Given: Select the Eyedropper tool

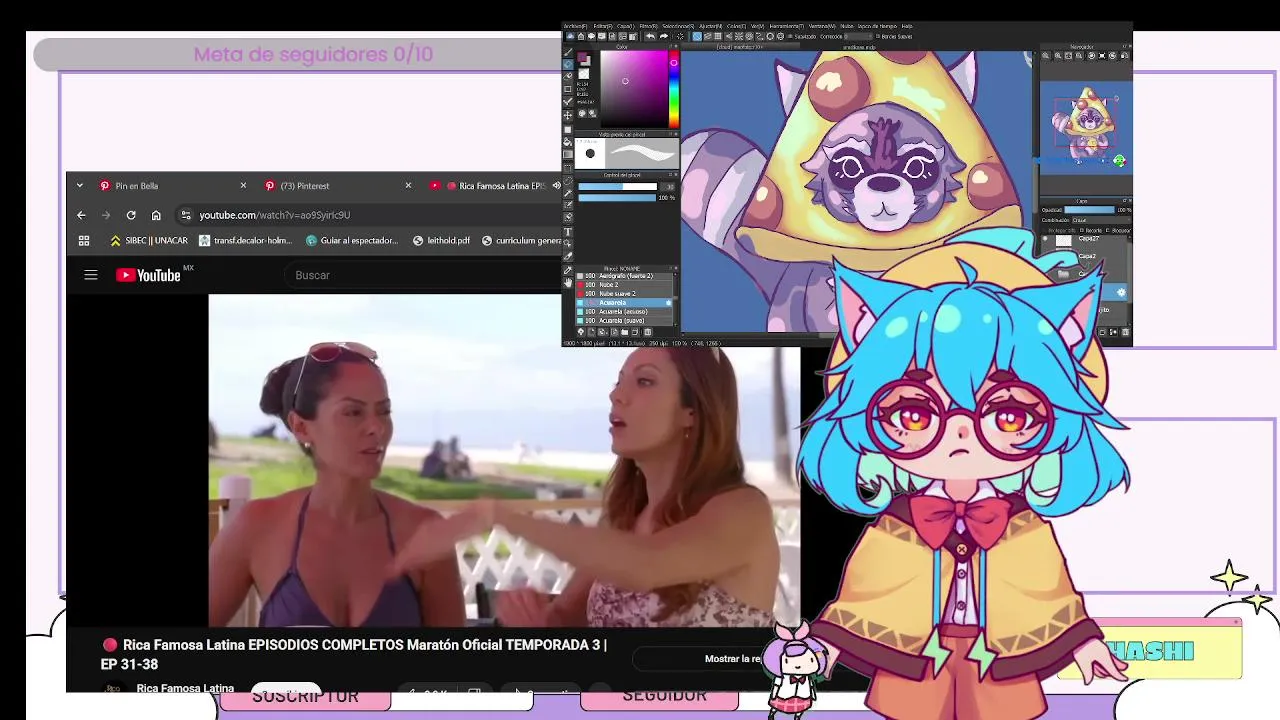Looking at the screenshot, I should point(568,270).
